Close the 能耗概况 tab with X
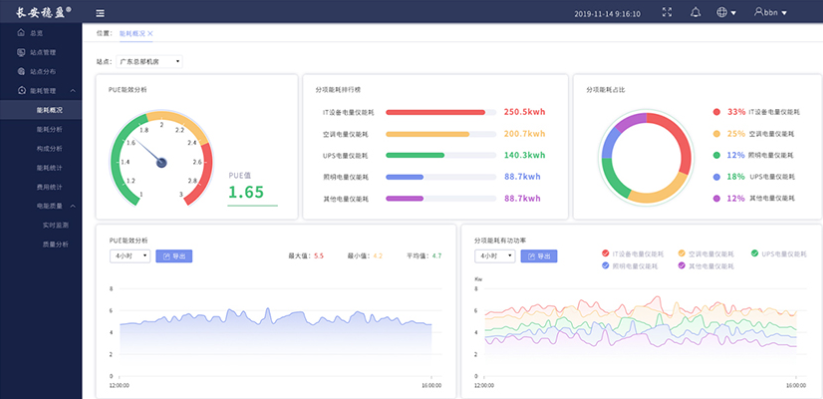Screen dimensions: 823x399 [x=150, y=33]
